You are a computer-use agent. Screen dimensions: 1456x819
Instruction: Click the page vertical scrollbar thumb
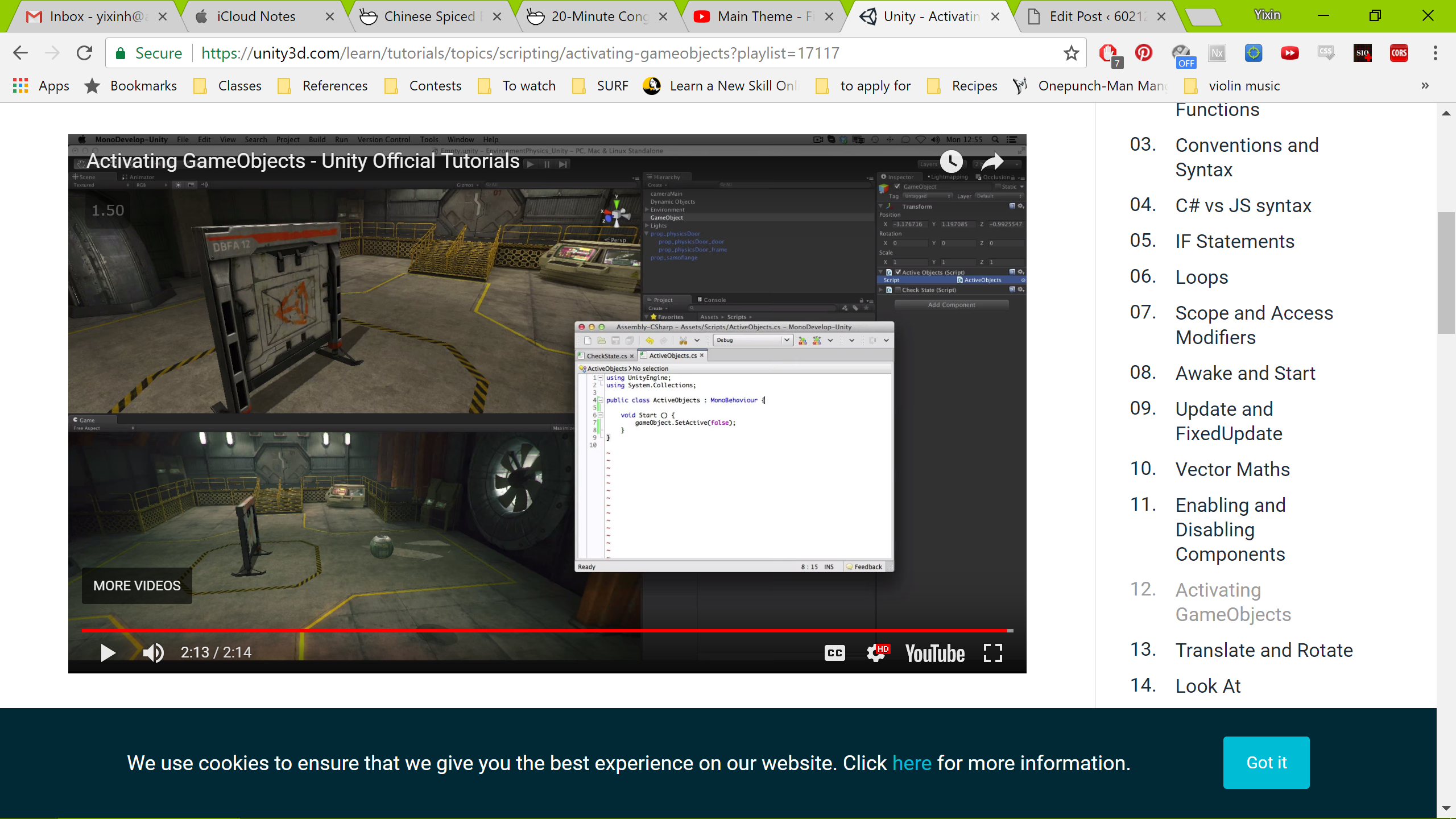[x=1446, y=273]
